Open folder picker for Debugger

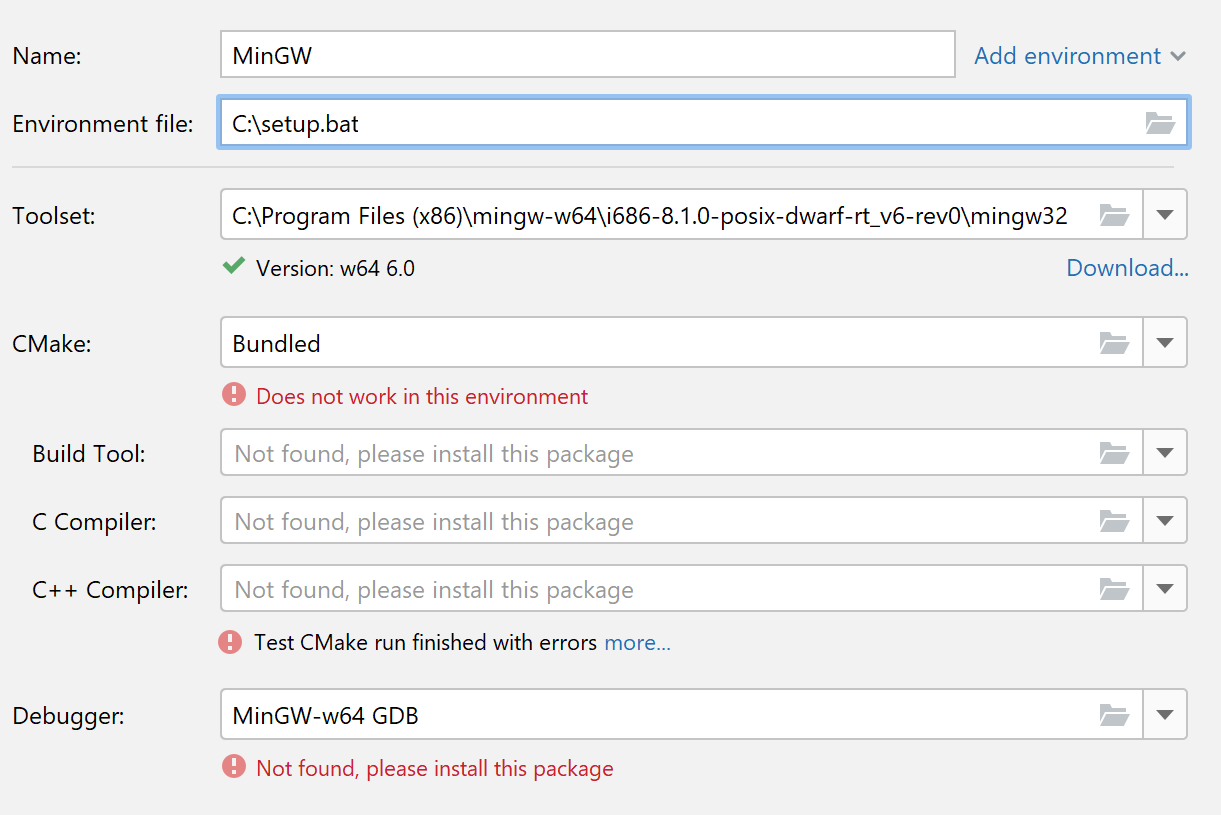pos(1114,714)
